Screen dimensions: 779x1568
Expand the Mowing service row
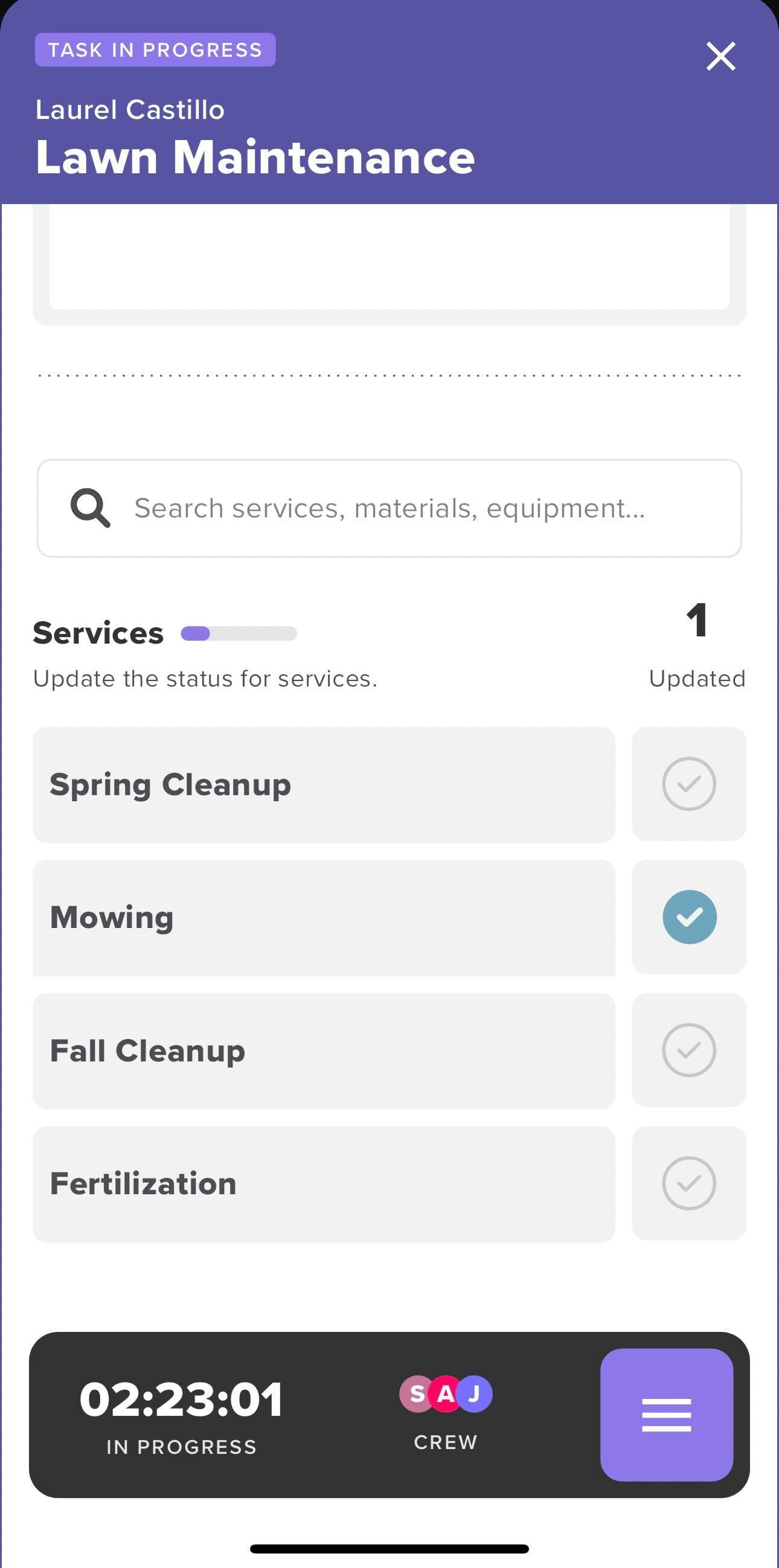tap(324, 918)
